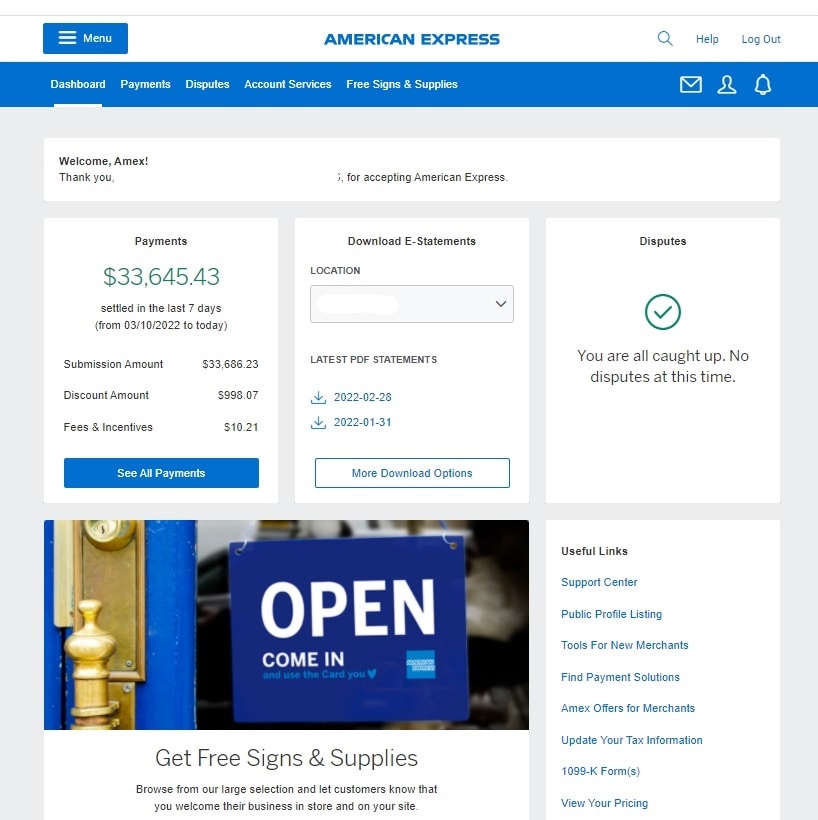The width and height of the screenshot is (818, 820).
Task: Click the Log Out link
Action: tap(760, 39)
